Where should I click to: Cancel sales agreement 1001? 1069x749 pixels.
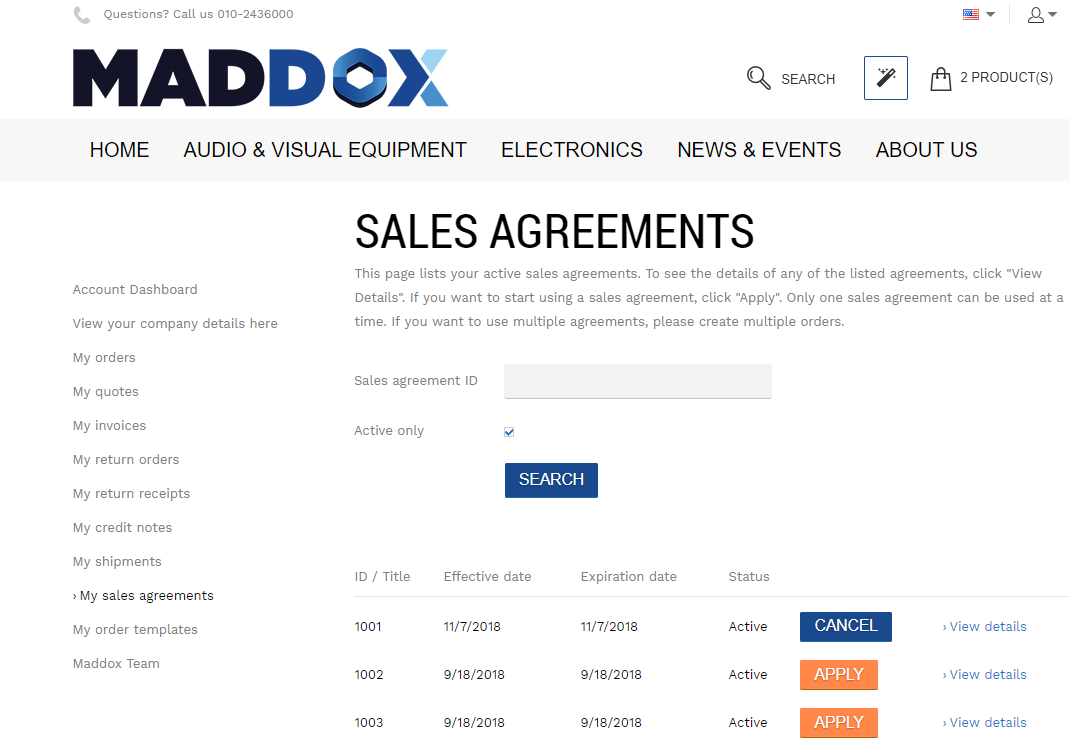[x=845, y=626]
